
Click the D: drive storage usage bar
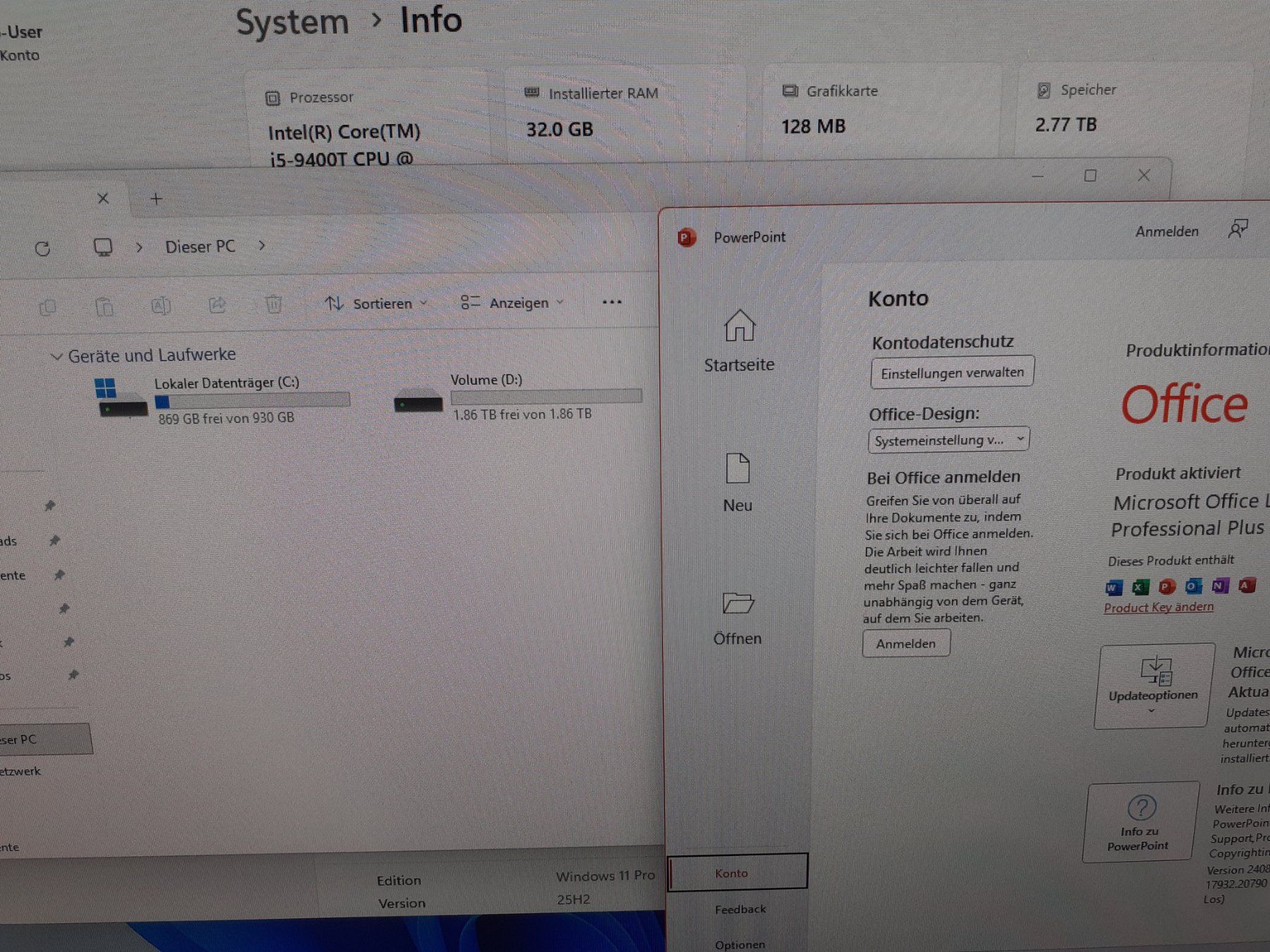click(x=546, y=397)
